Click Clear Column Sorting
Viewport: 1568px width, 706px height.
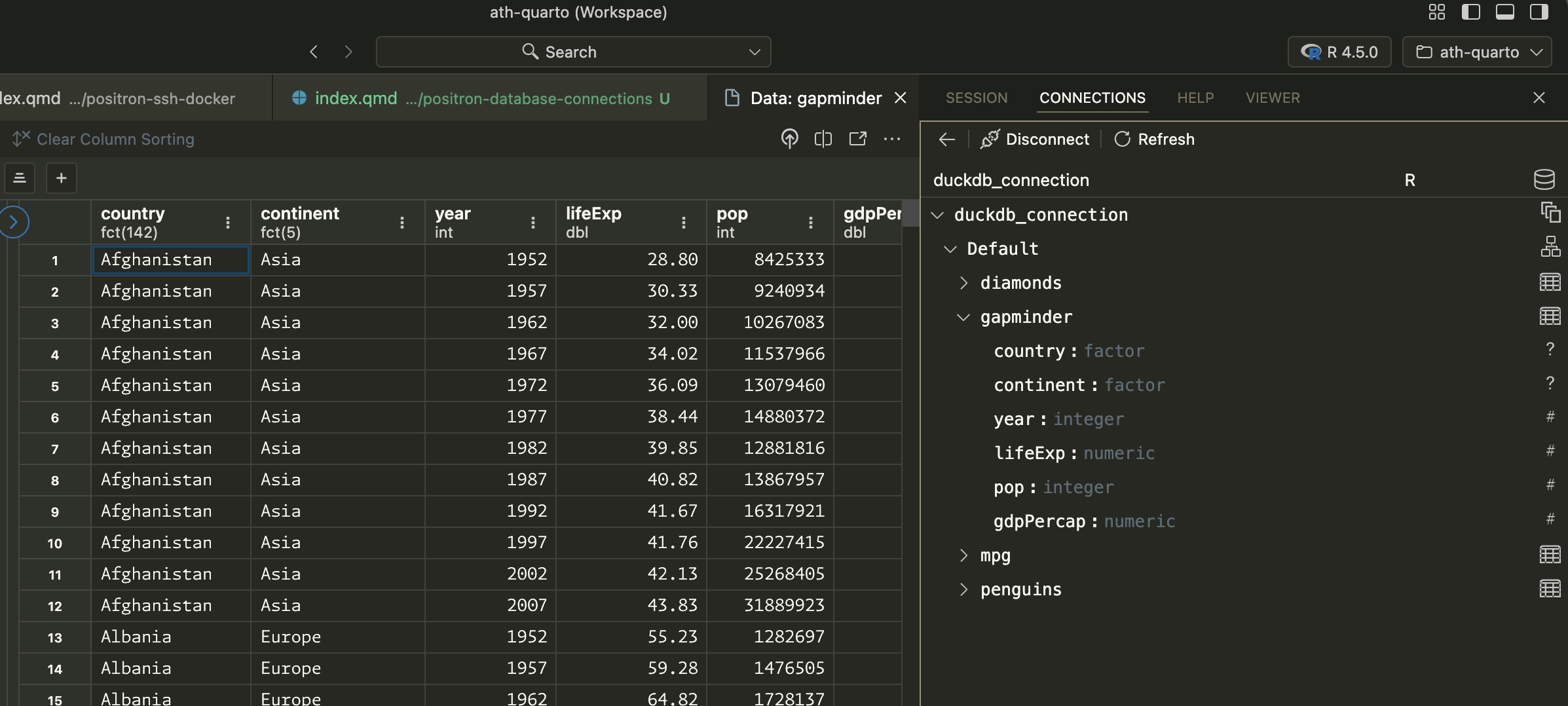103,139
